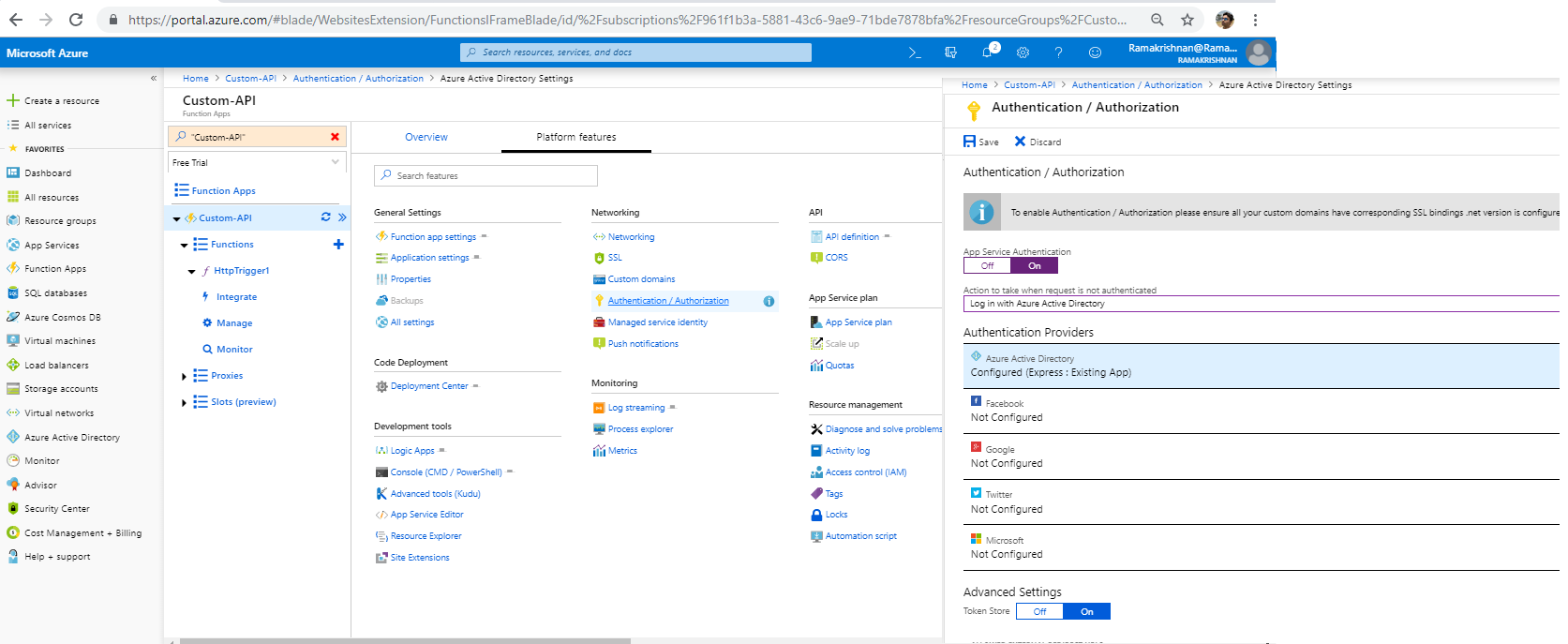Open Managed service identity link
1568x644 pixels.
[x=657, y=322]
